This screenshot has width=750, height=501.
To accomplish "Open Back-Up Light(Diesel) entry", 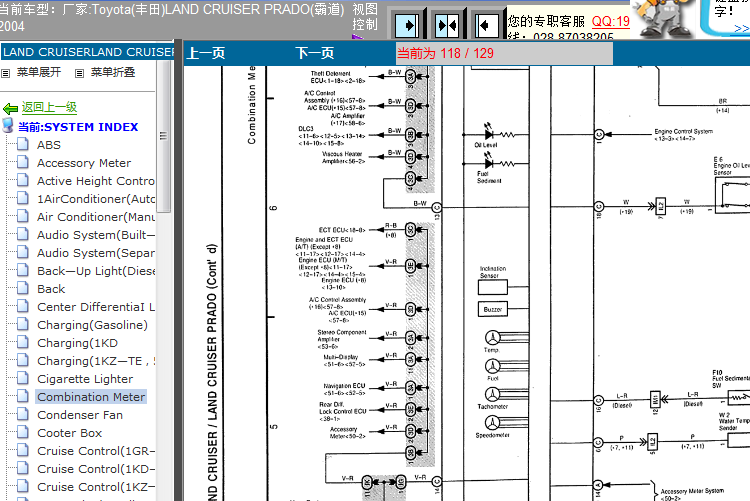I will 96,271.
